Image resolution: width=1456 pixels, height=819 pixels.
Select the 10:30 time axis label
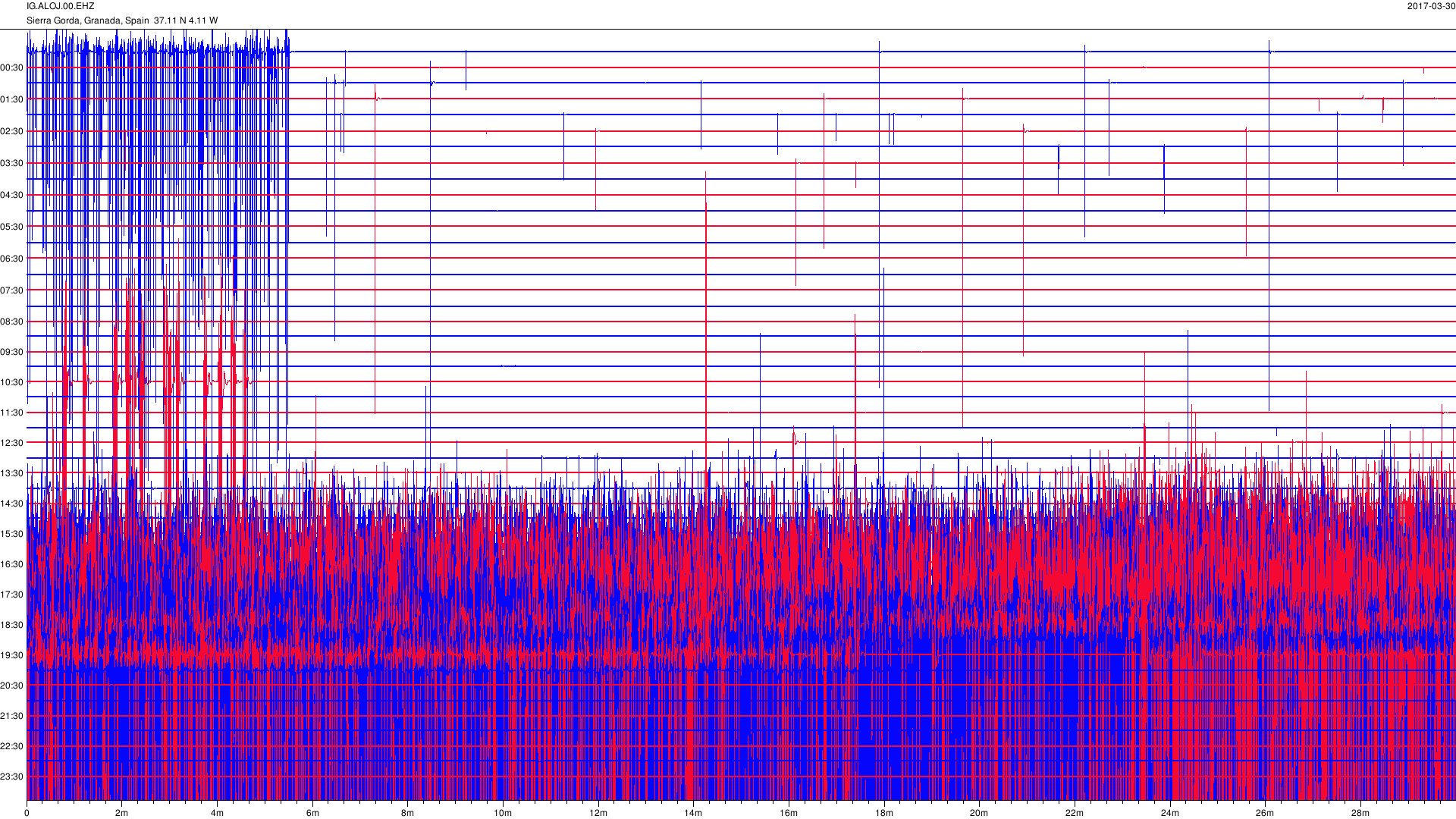point(12,382)
